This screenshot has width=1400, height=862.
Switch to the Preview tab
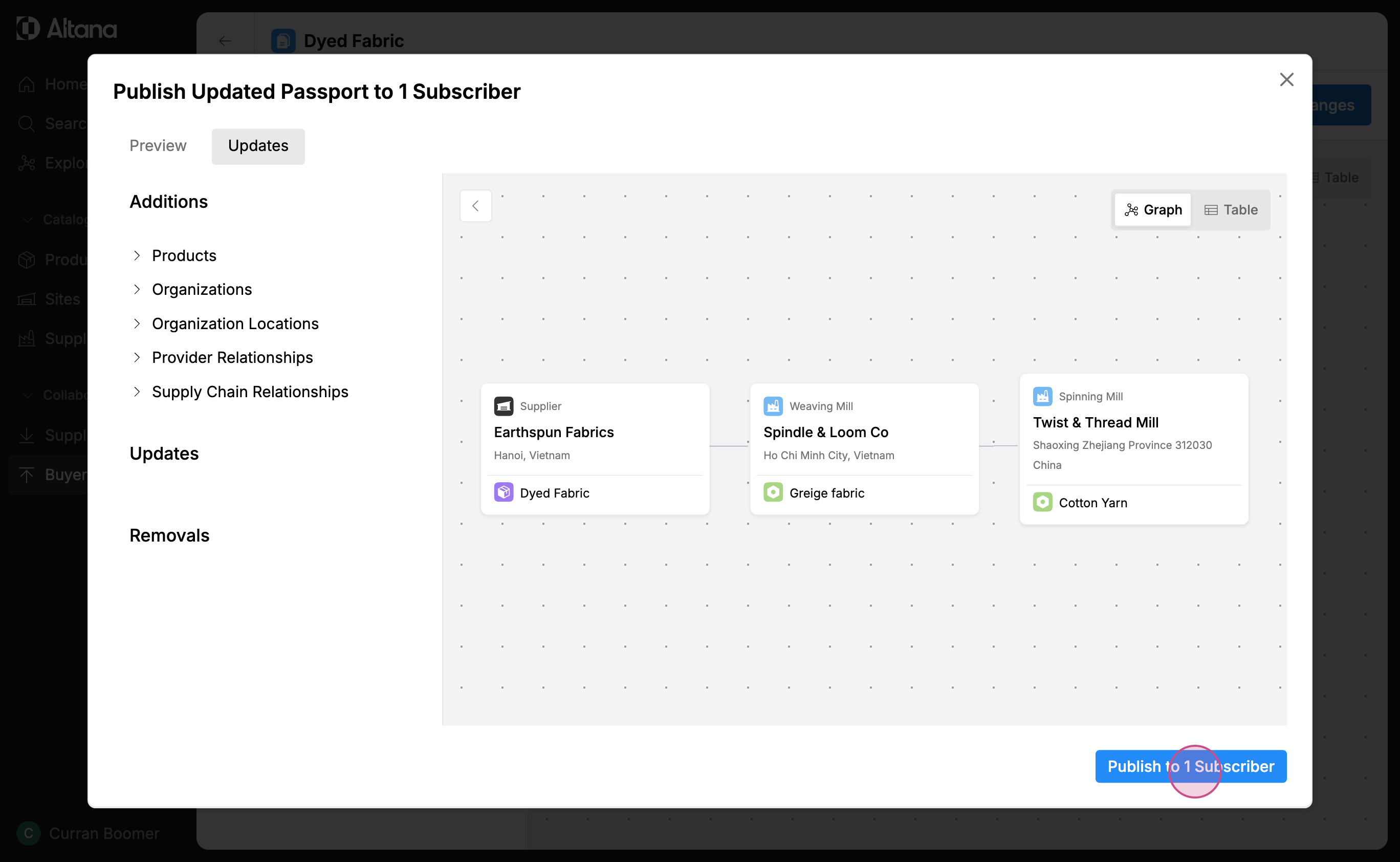(x=158, y=146)
